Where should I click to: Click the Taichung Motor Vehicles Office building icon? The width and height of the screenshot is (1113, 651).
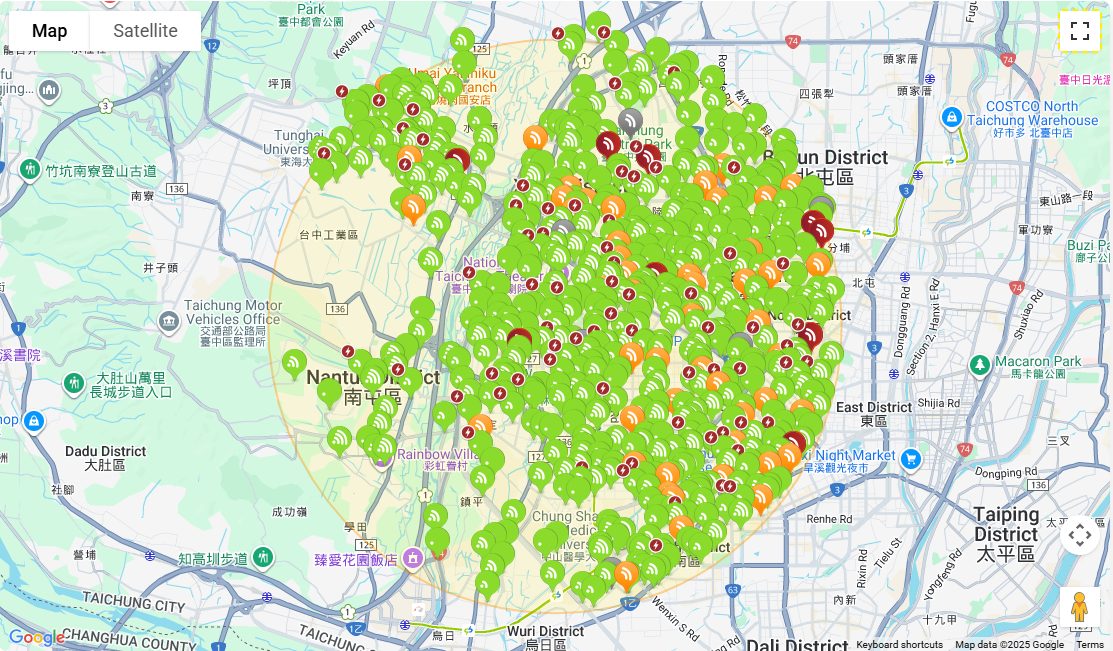171,320
